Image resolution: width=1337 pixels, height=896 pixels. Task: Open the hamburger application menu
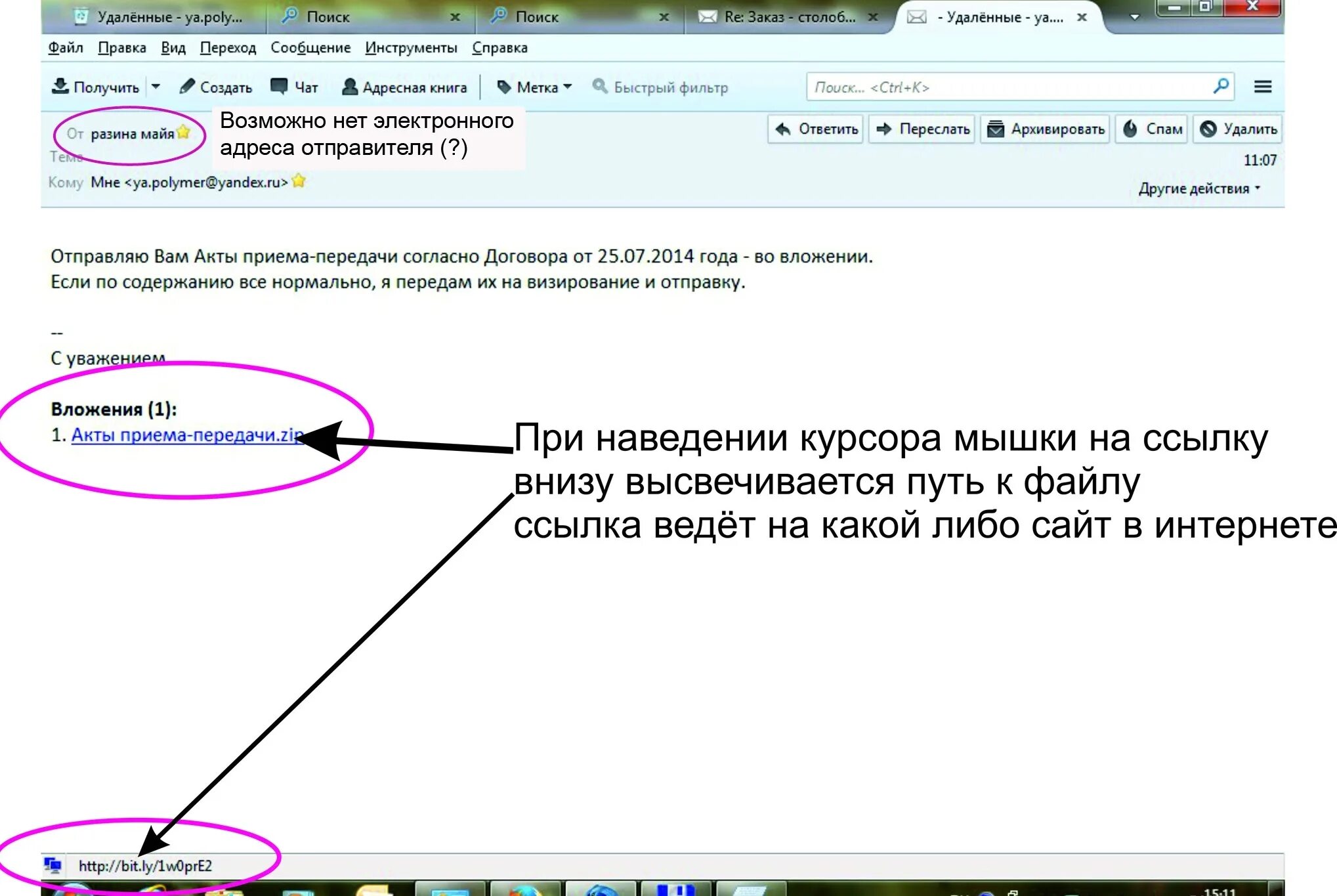pos(1263,87)
